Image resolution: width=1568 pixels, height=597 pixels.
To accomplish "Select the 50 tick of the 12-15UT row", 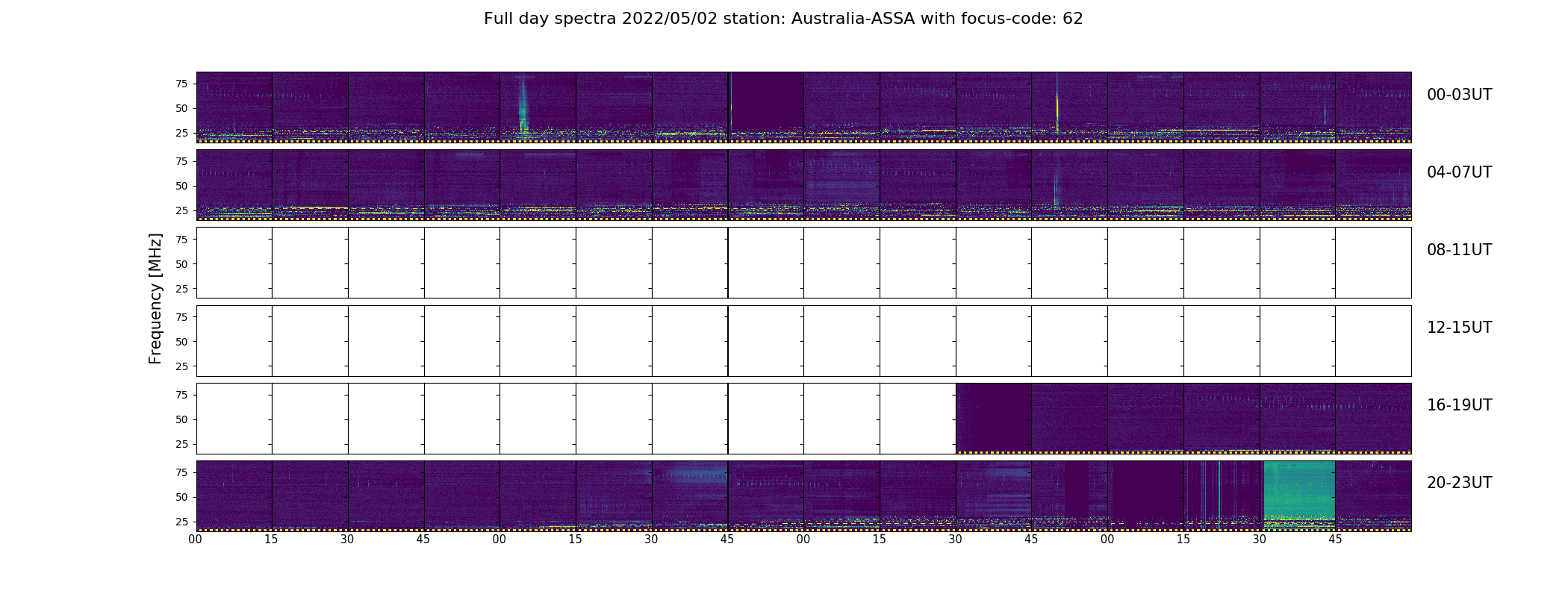I will pyautogui.click(x=181, y=342).
